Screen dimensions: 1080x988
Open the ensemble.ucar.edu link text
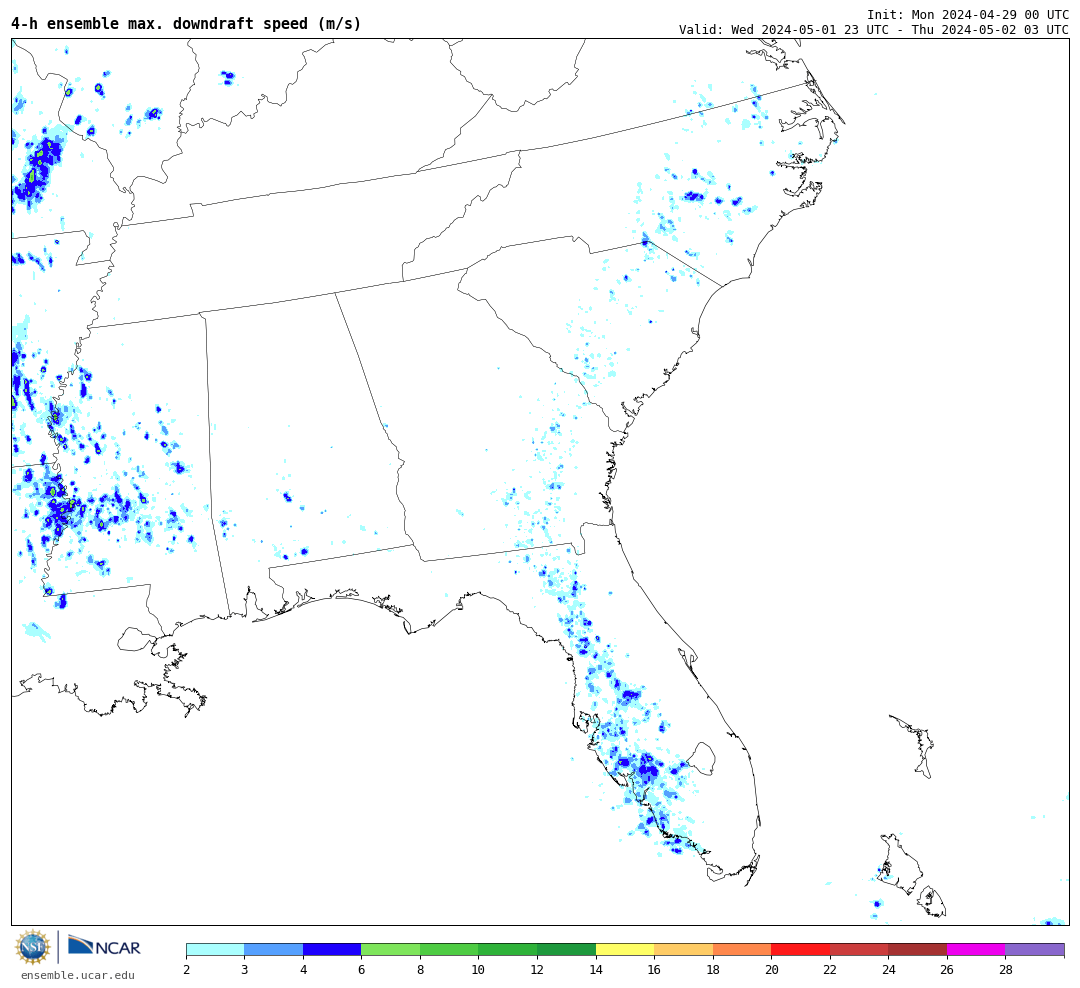(x=78, y=975)
